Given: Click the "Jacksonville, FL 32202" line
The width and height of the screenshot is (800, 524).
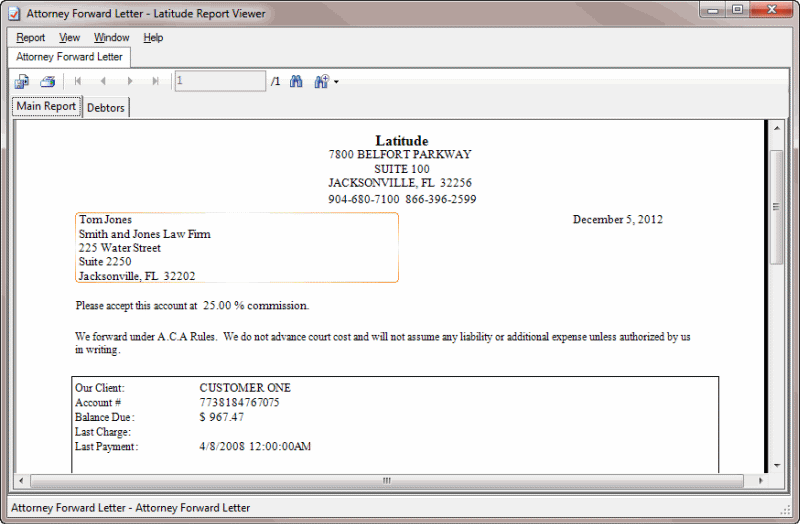Looking at the screenshot, I should click(x=137, y=276).
